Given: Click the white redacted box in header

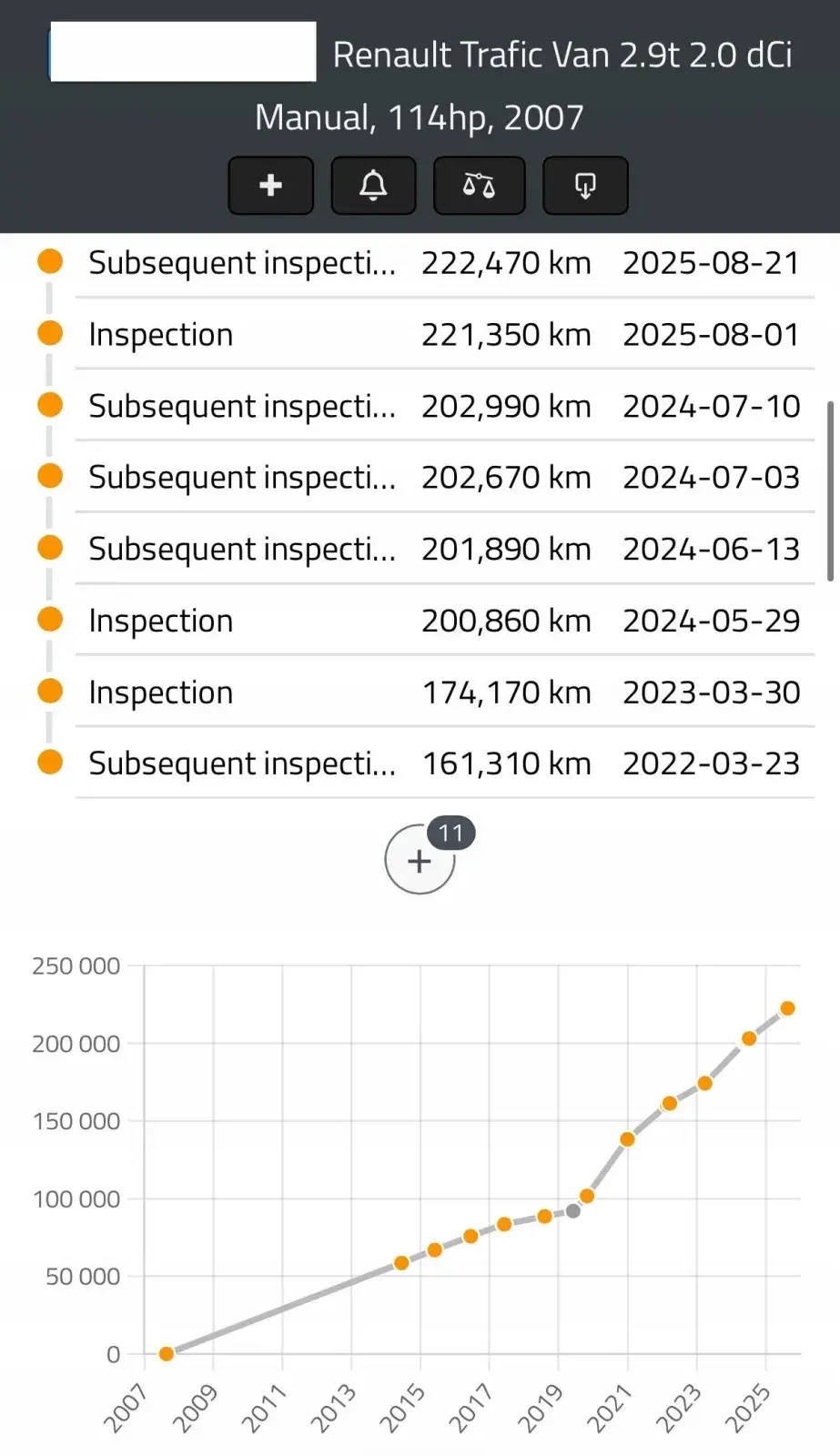Looking at the screenshot, I should click(x=183, y=52).
